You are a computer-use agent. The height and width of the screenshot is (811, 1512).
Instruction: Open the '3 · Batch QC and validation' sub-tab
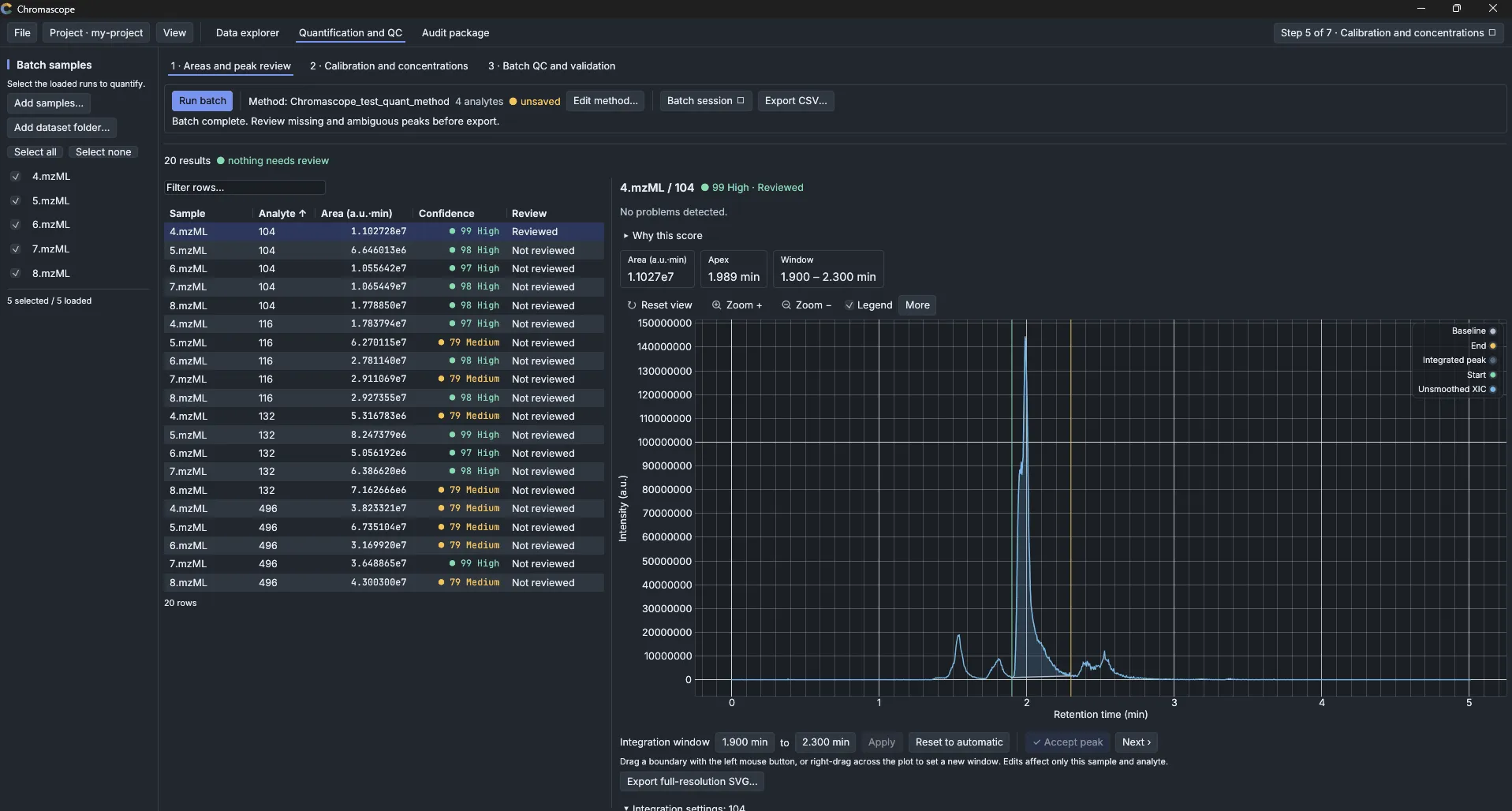(x=551, y=66)
